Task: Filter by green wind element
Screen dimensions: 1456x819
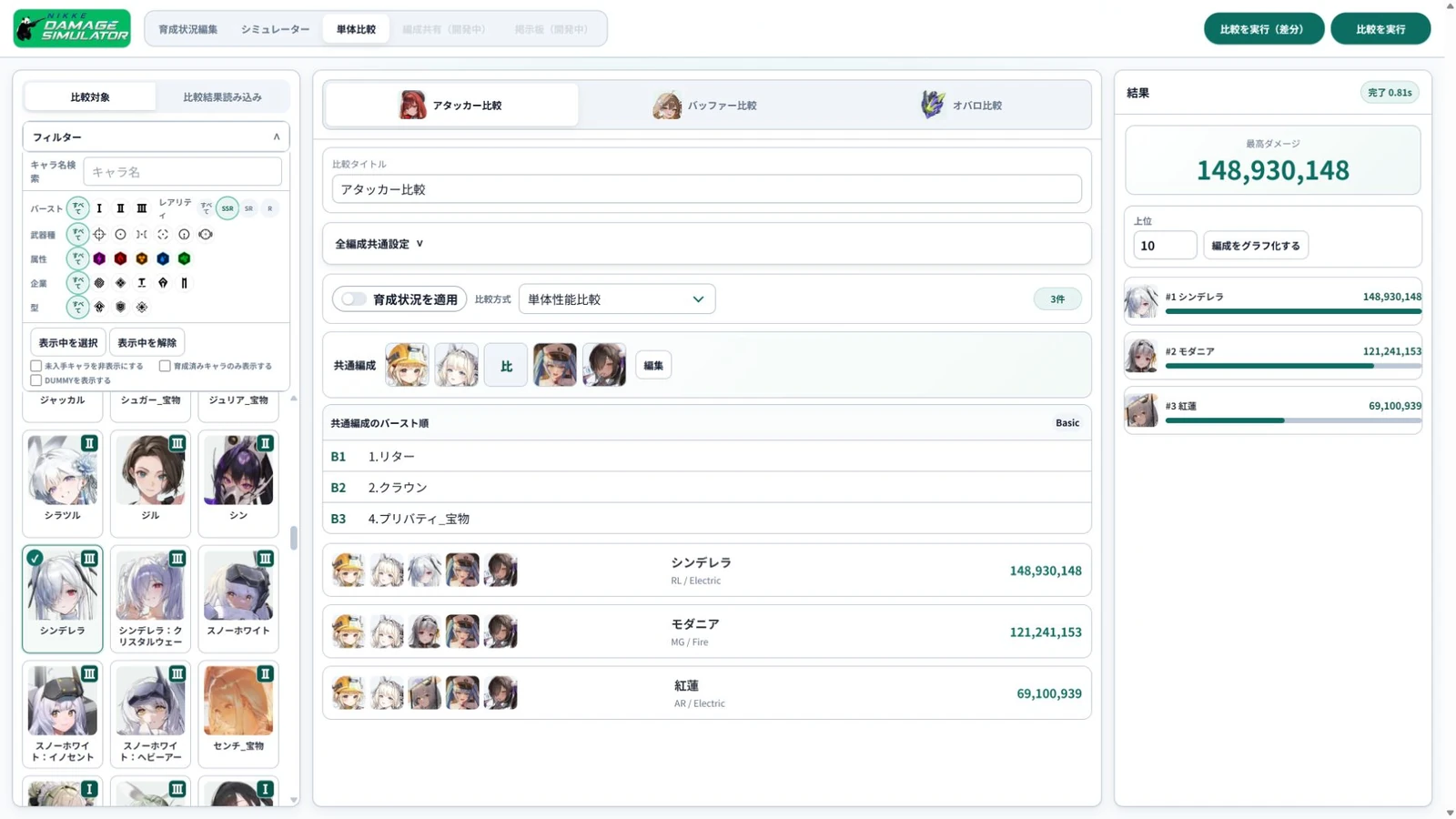Action: [x=184, y=259]
